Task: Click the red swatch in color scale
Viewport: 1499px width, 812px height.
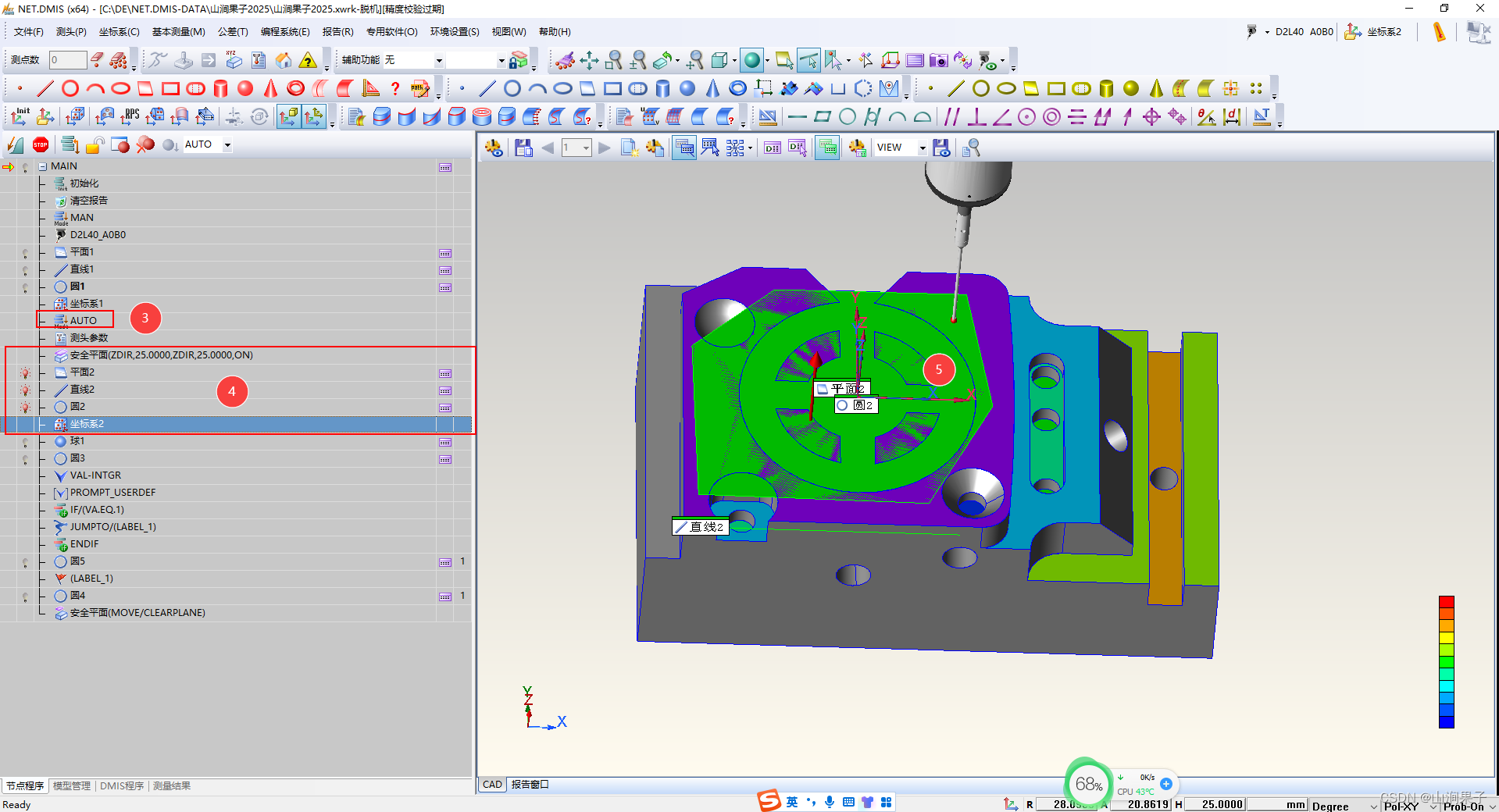Action: [x=1447, y=602]
